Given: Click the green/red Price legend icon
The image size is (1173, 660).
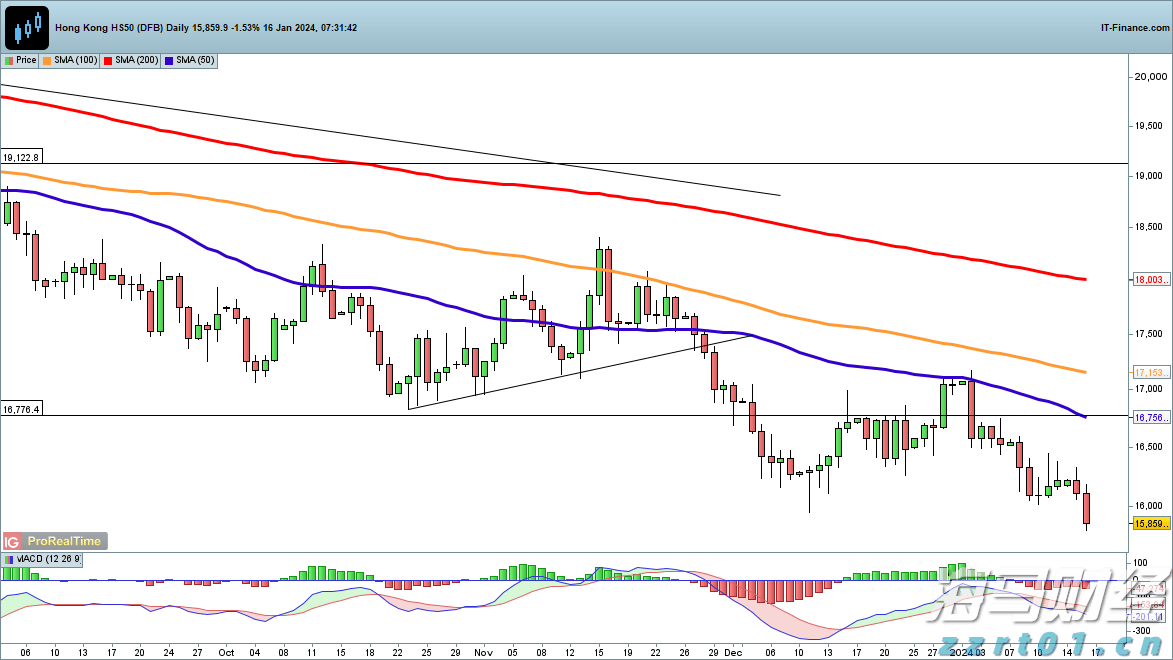Looking at the screenshot, I should click(8, 60).
